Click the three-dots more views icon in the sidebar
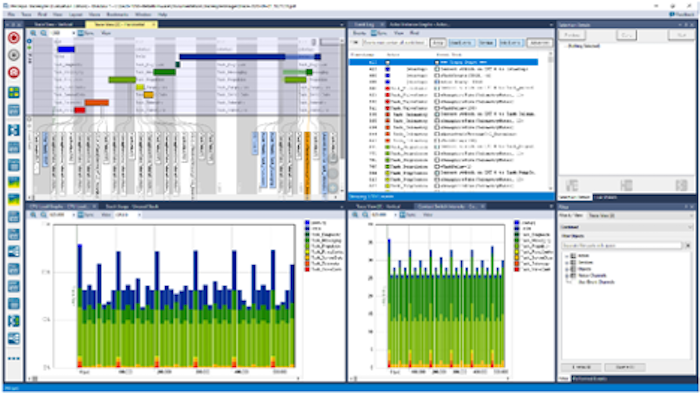 pyautogui.click(x=14, y=359)
